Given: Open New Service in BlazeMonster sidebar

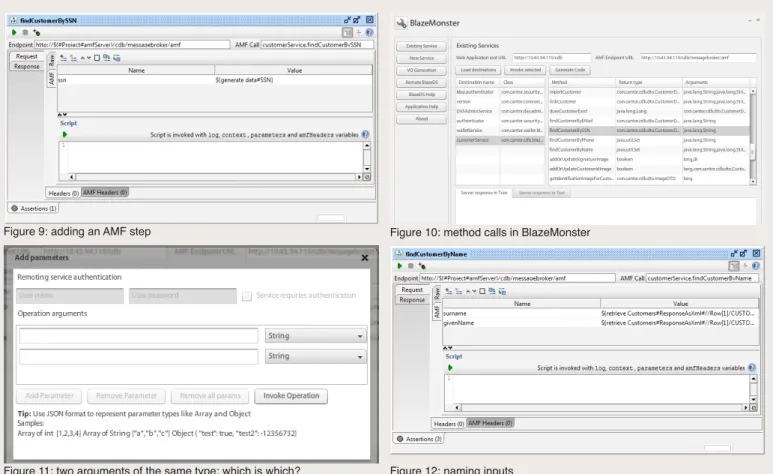Looking at the screenshot, I should click(422, 58).
